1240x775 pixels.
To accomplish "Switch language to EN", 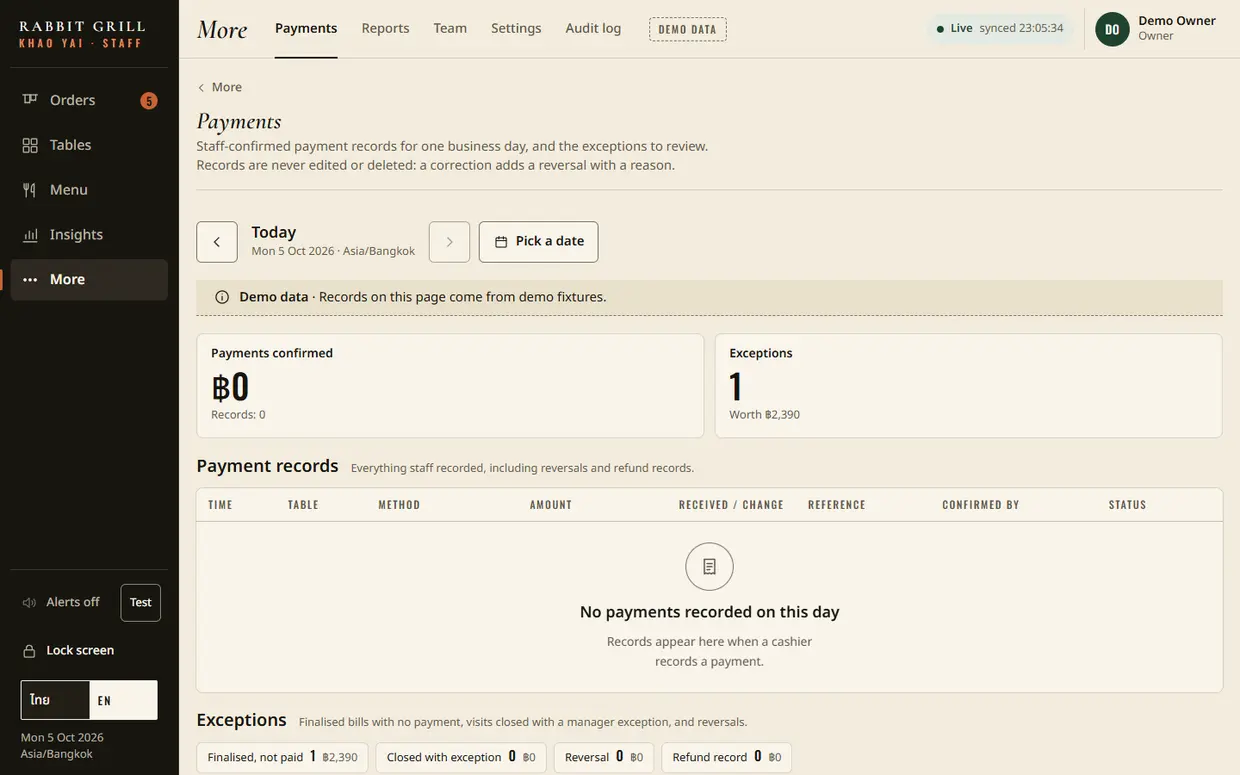I will click(123, 700).
